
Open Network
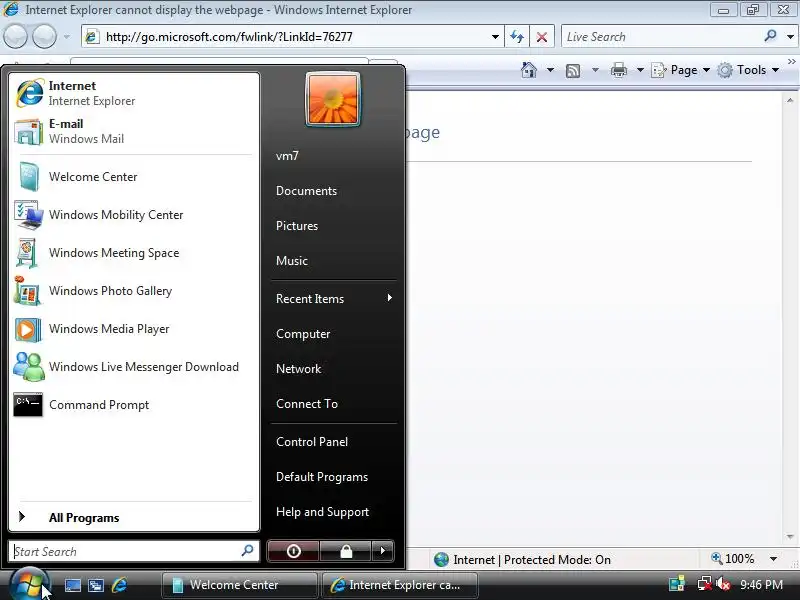(x=333, y=368)
